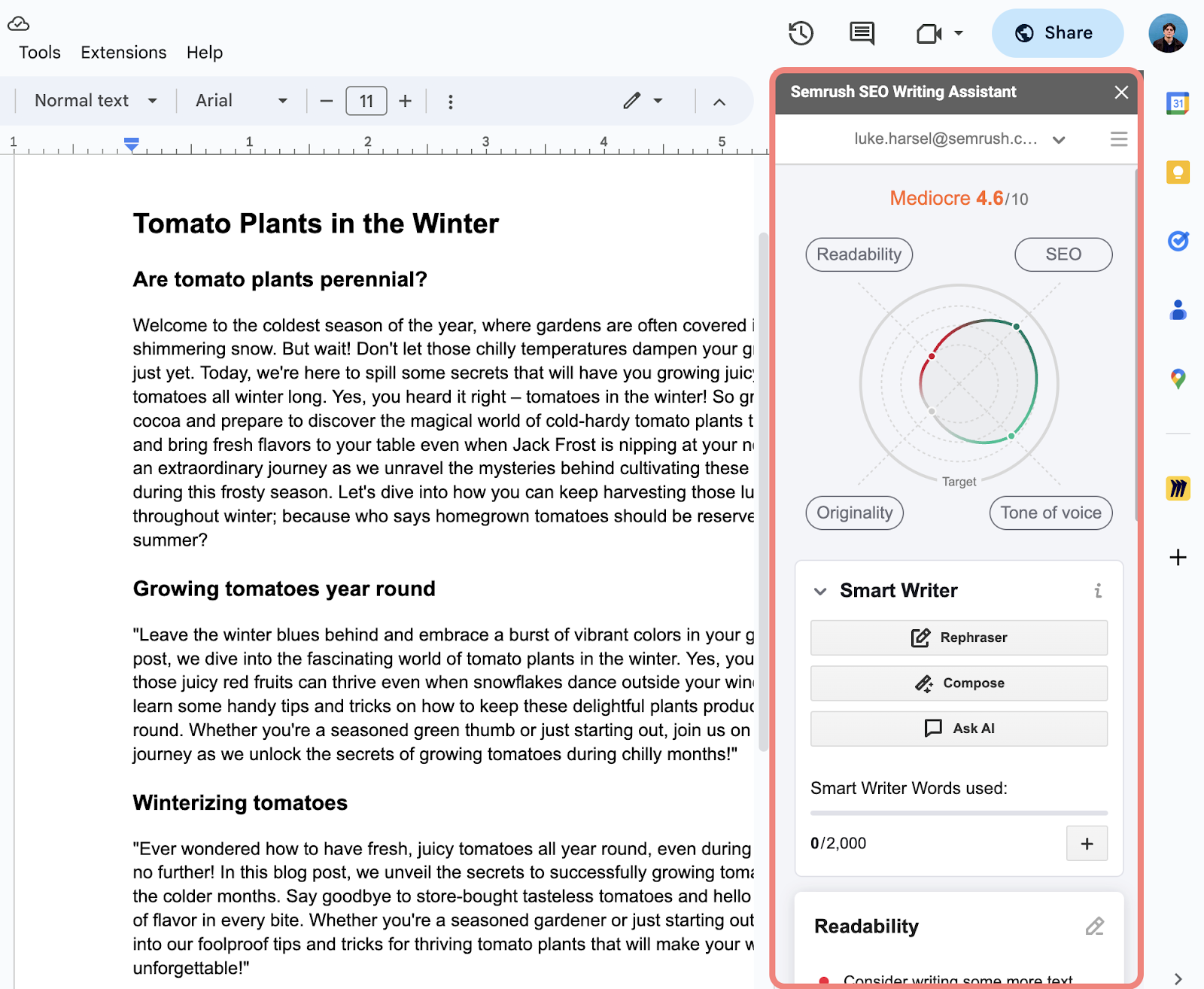The width and height of the screenshot is (1204, 989).
Task: Click the Share button
Action: click(x=1057, y=33)
